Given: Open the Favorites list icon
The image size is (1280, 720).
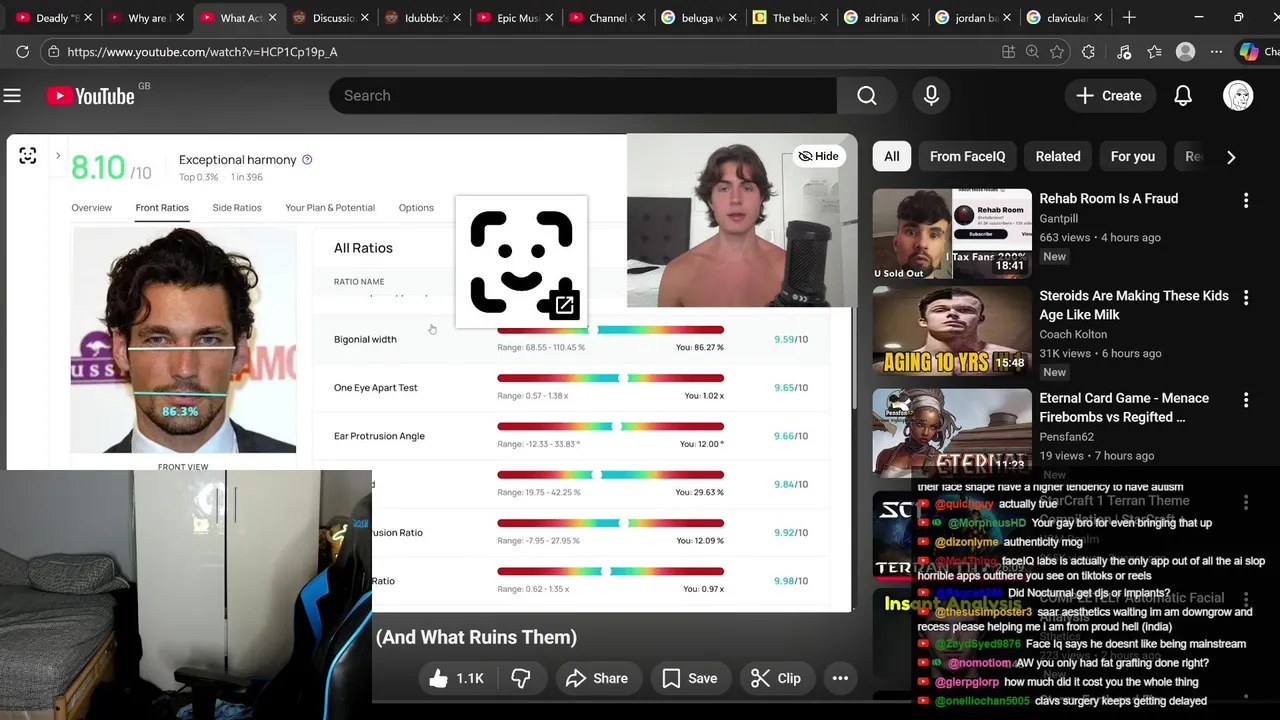Looking at the screenshot, I should coord(1155,52).
